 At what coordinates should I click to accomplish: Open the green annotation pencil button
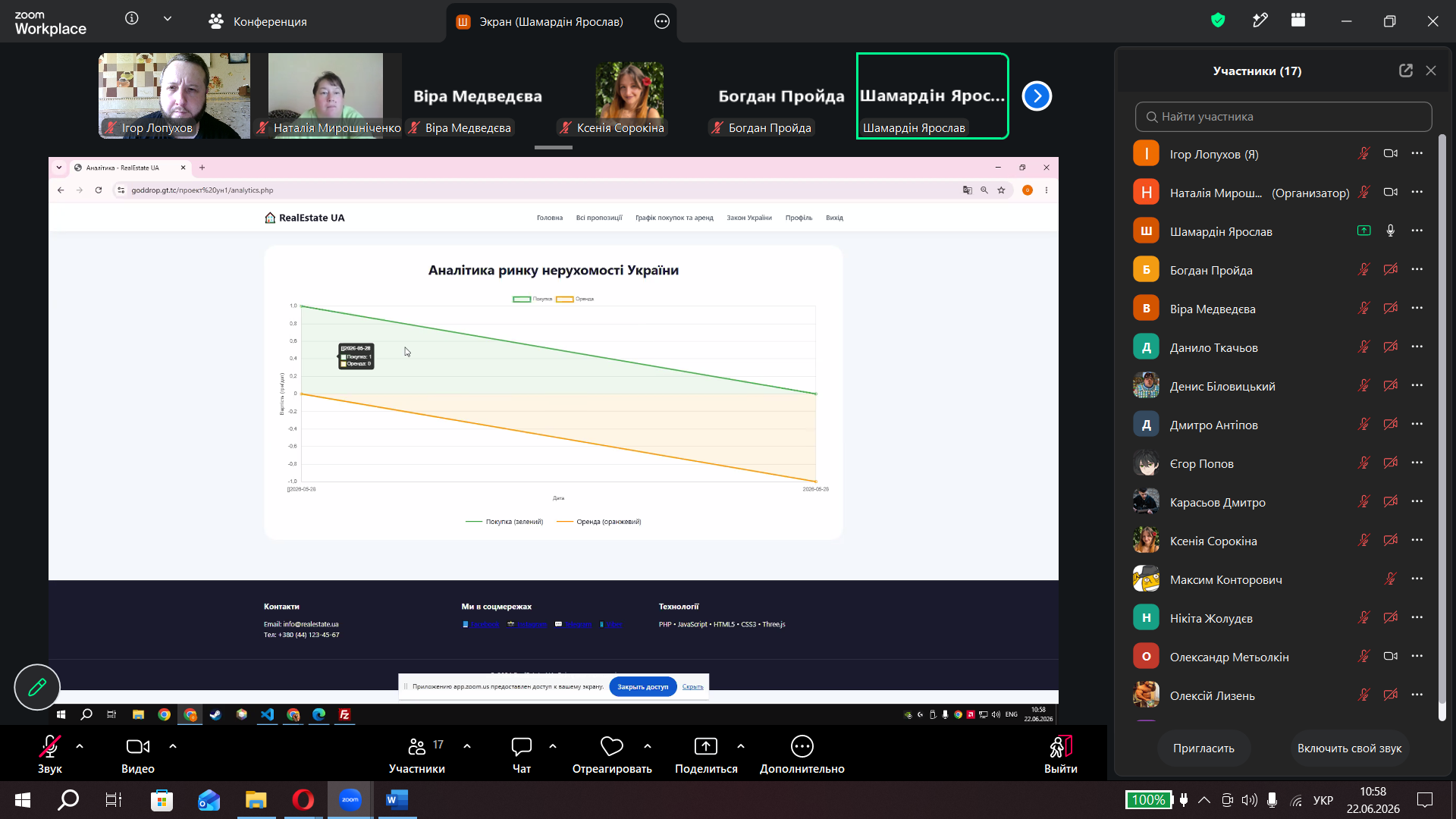tap(37, 687)
